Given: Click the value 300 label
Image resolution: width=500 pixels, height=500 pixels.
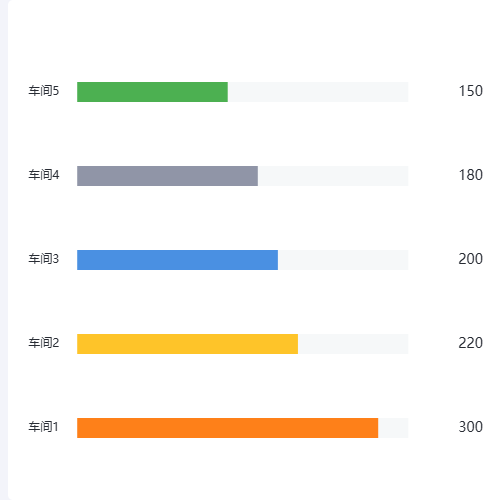Looking at the screenshot, I should (471, 427).
